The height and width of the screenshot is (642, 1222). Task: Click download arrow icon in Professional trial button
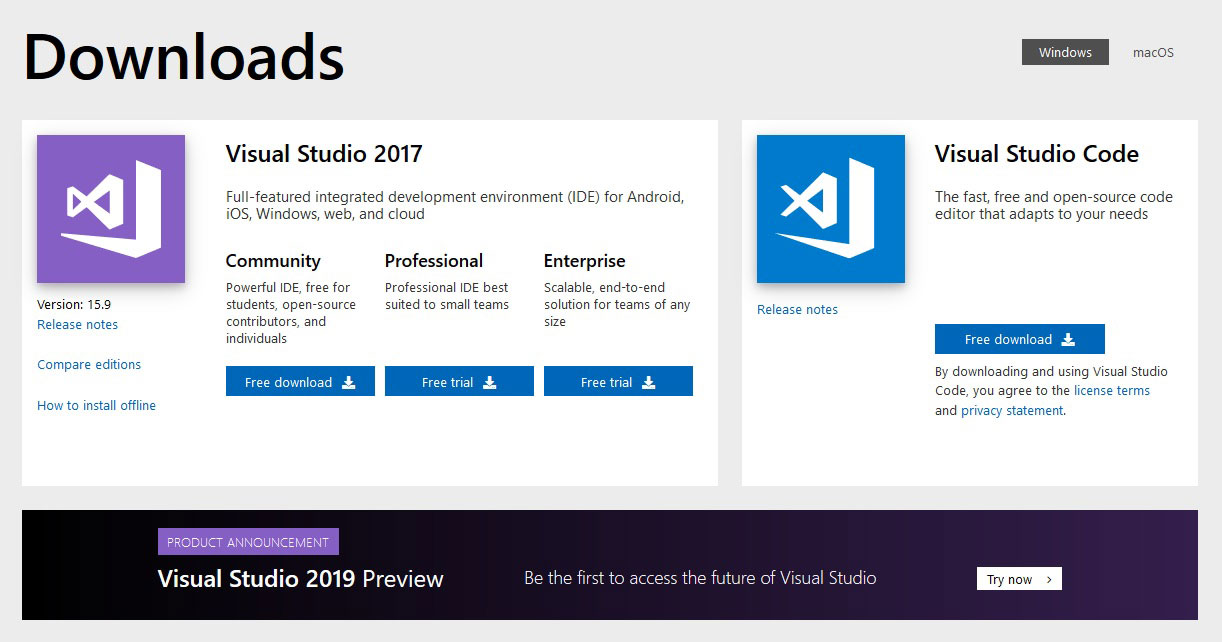point(490,382)
